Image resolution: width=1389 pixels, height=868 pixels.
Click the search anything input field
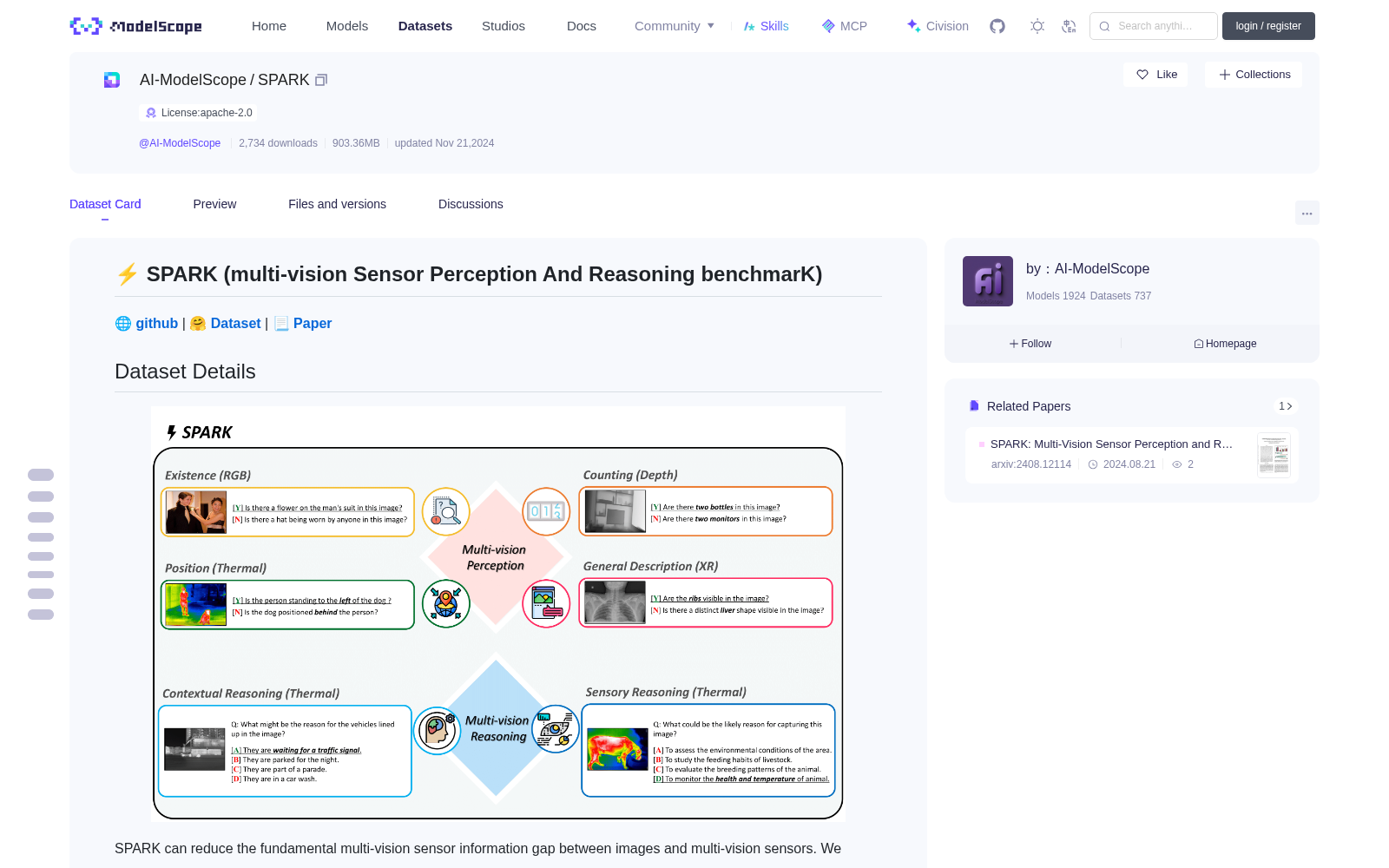coord(1154,26)
